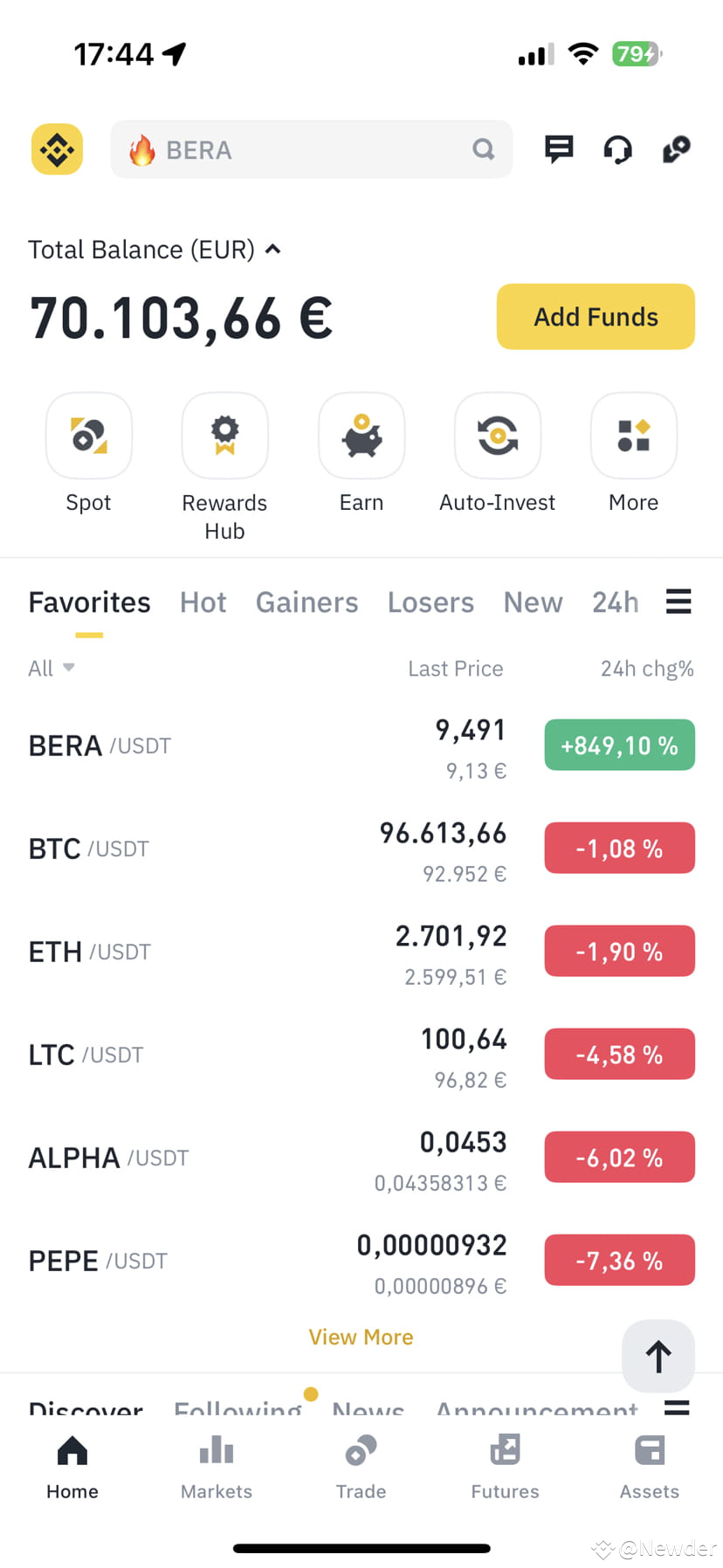Open the chat messages icon

coord(559,149)
